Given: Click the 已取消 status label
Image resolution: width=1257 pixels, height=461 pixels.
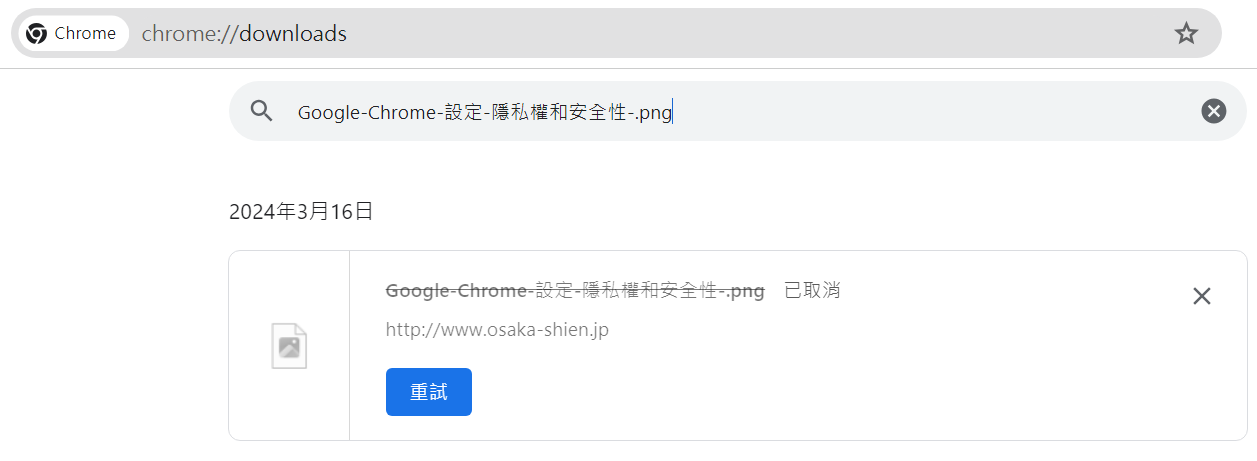Looking at the screenshot, I should pos(812,291).
